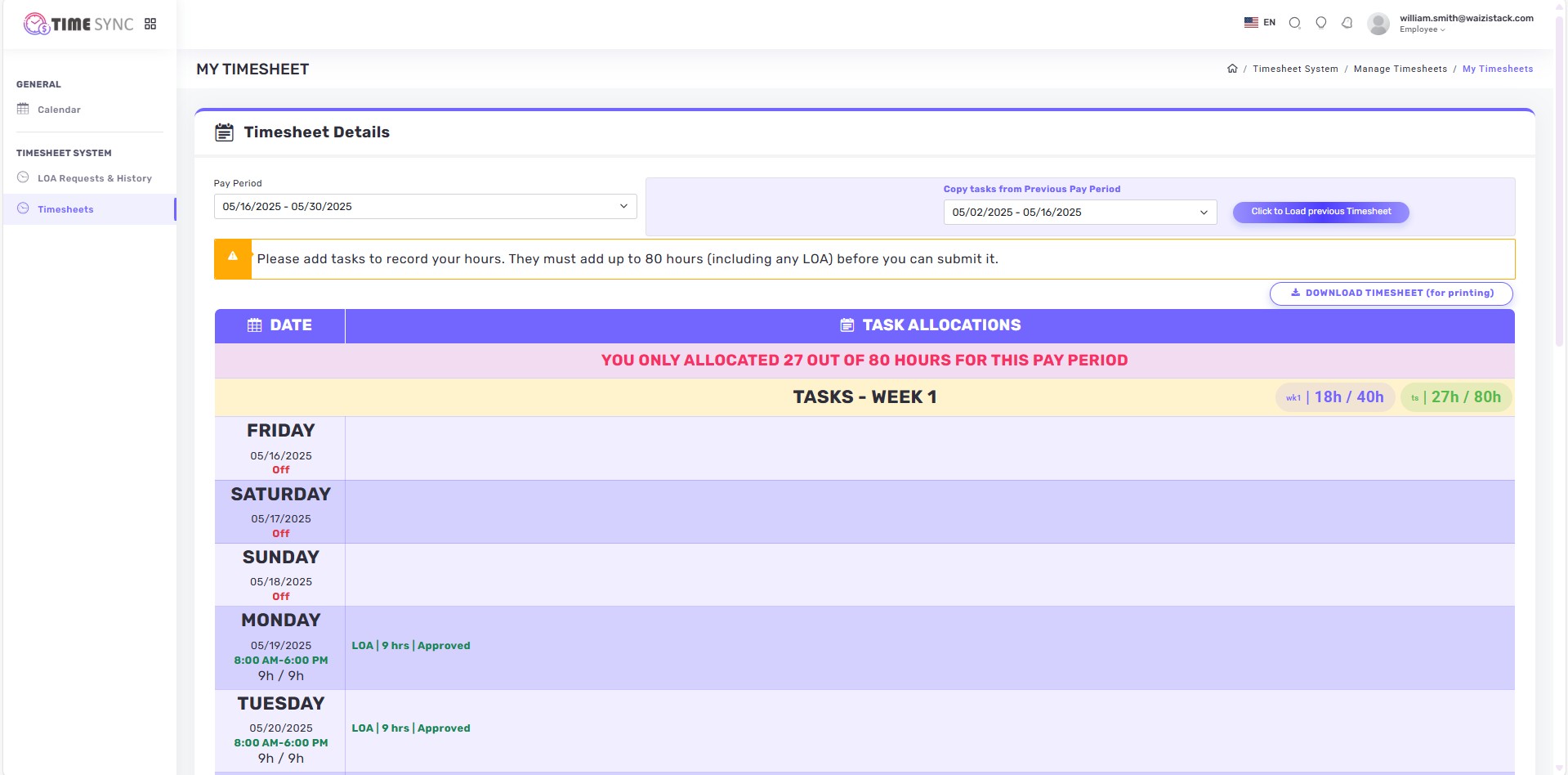The image size is (1568, 775).
Task: Open notifications via the bell icon
Action: point(1347,23)
